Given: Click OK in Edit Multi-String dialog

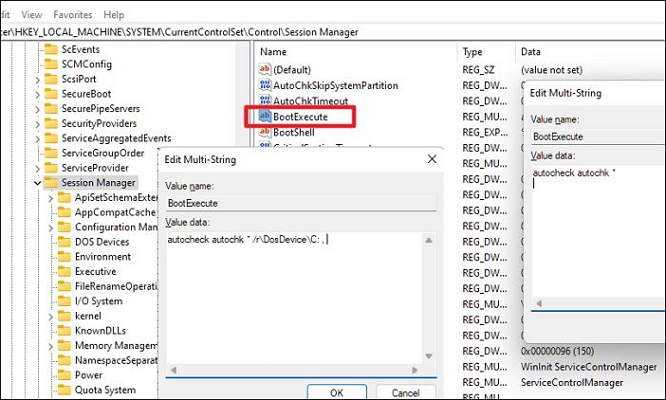Looking at the screenshot, I should tap(338, 392).
